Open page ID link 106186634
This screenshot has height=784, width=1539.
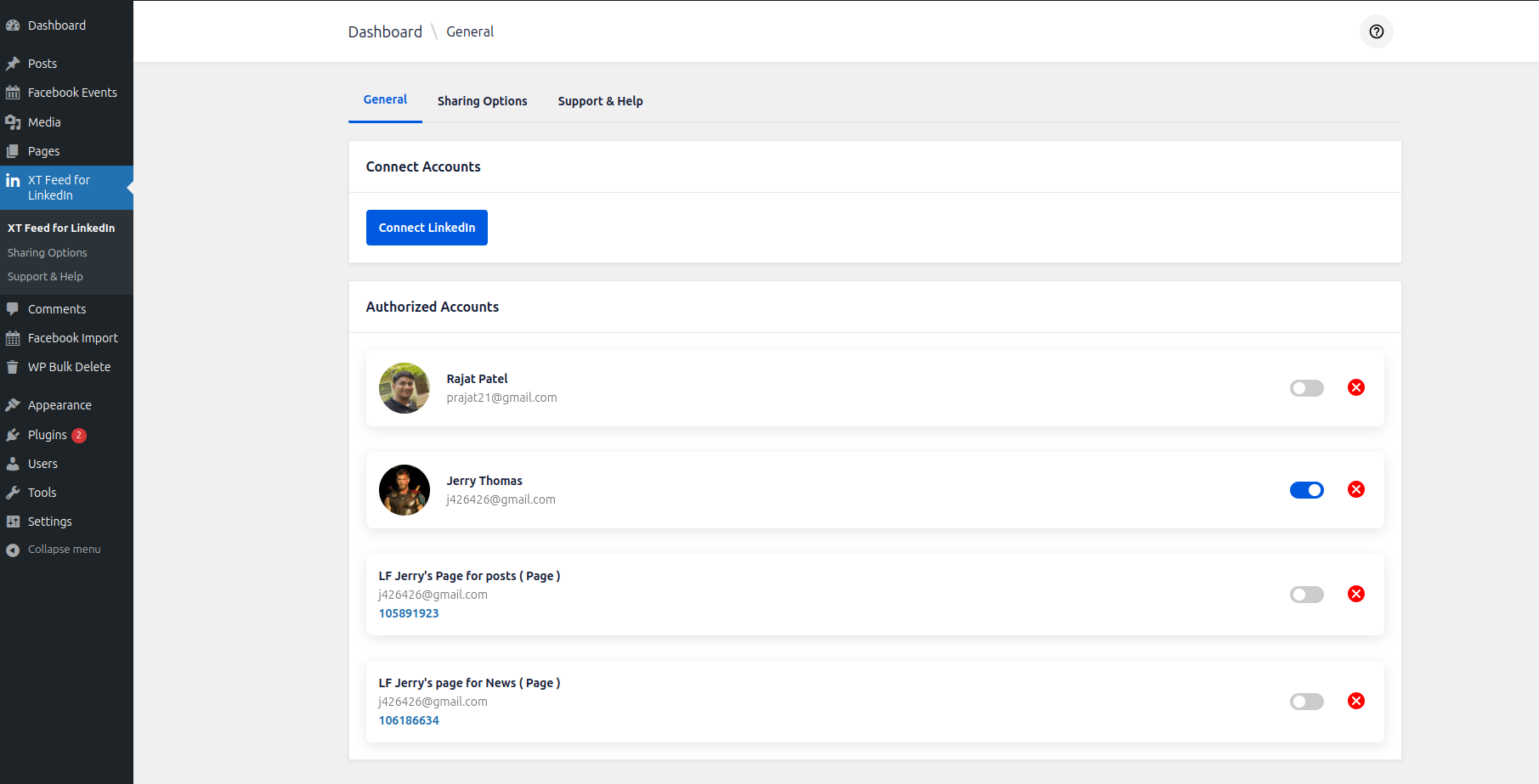pos(409,720)
